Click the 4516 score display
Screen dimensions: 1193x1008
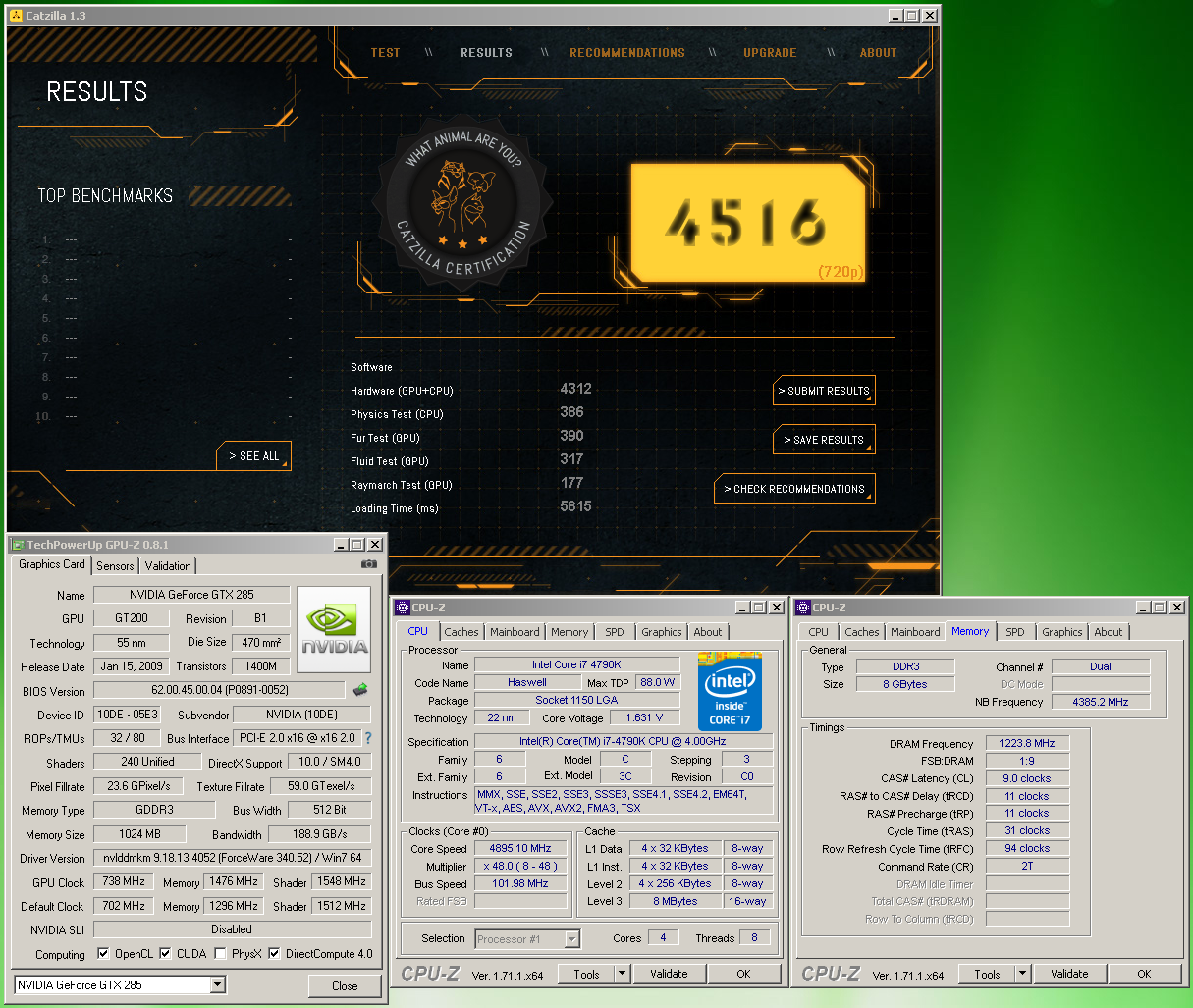748,223
